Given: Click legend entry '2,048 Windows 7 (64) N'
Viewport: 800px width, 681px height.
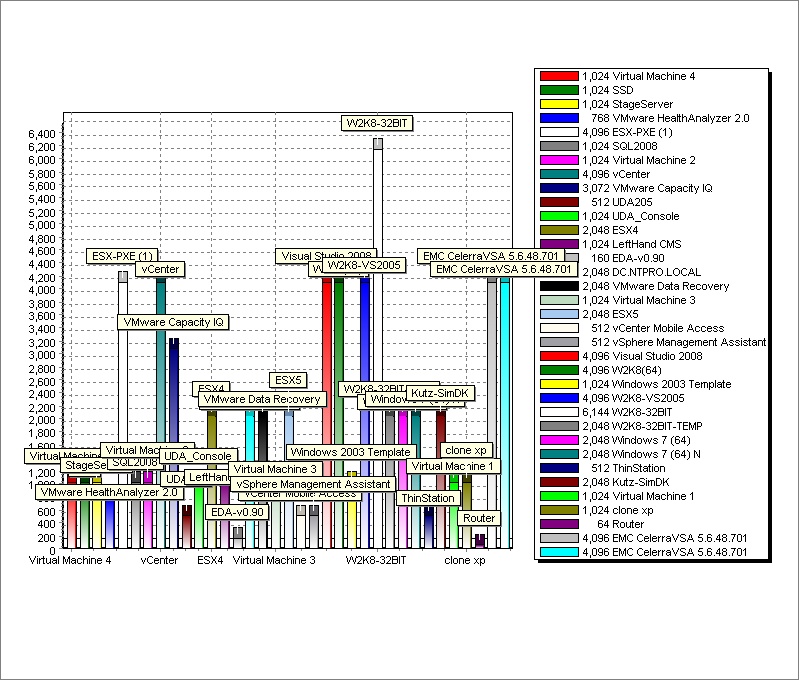Looking at the screenshot, I should click(x=641, y=454).
